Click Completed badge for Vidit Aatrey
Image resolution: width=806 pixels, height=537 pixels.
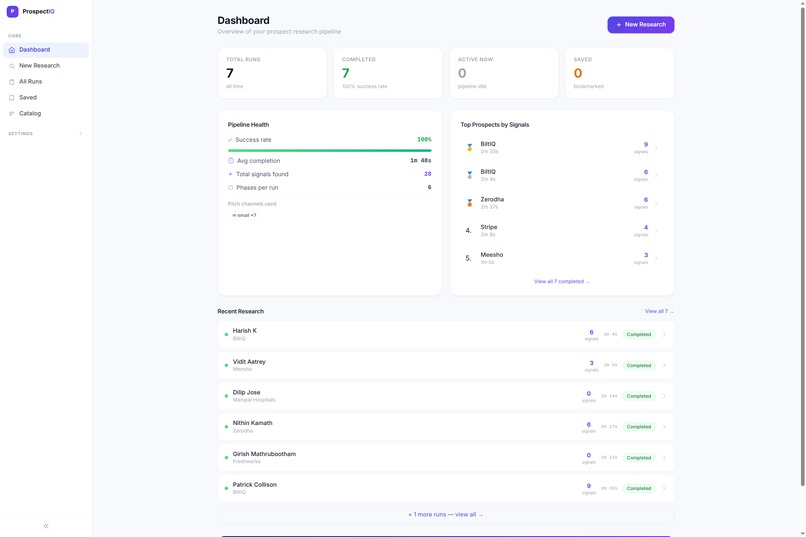638,365
